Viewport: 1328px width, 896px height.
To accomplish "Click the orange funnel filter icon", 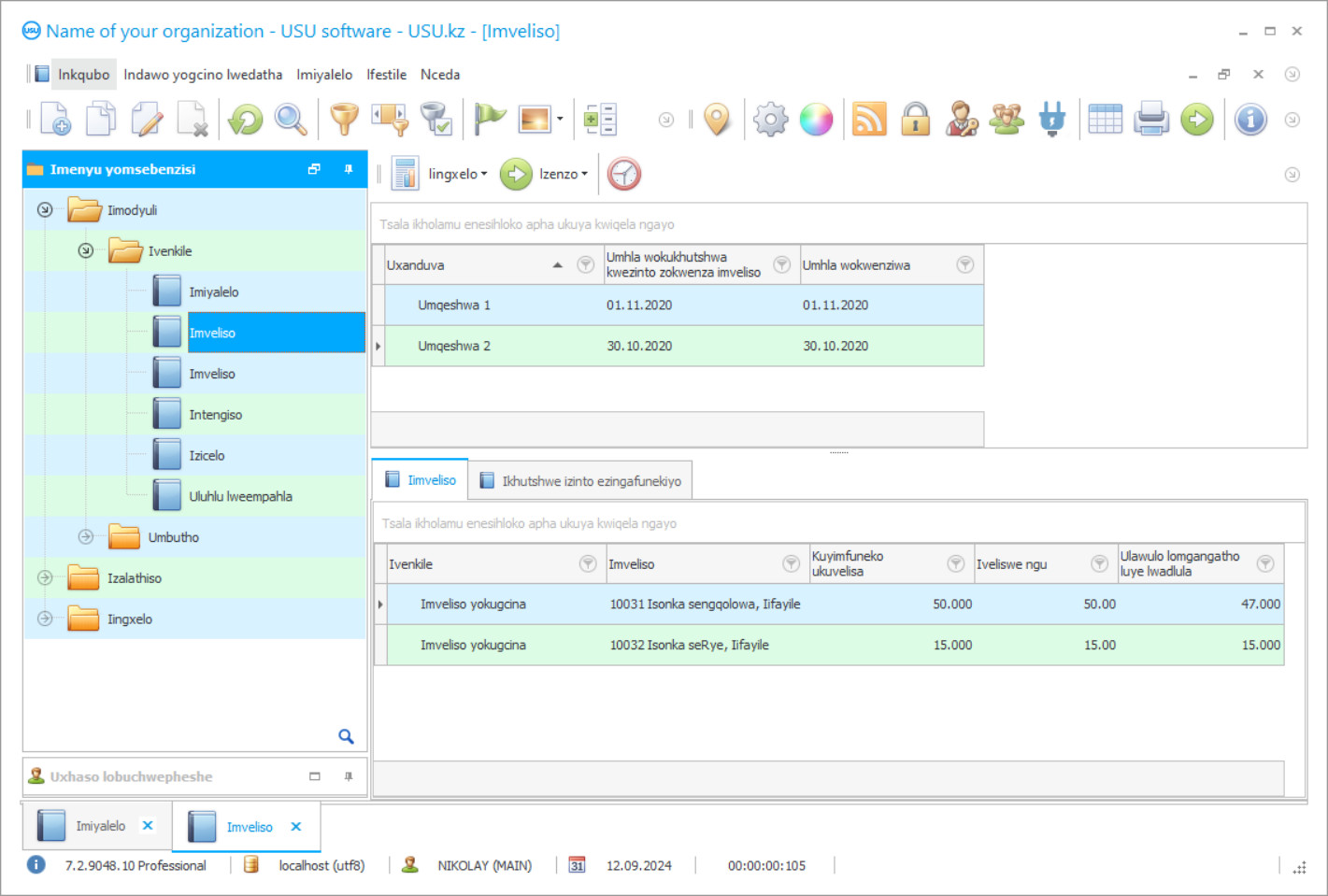I will pos(344,120).
